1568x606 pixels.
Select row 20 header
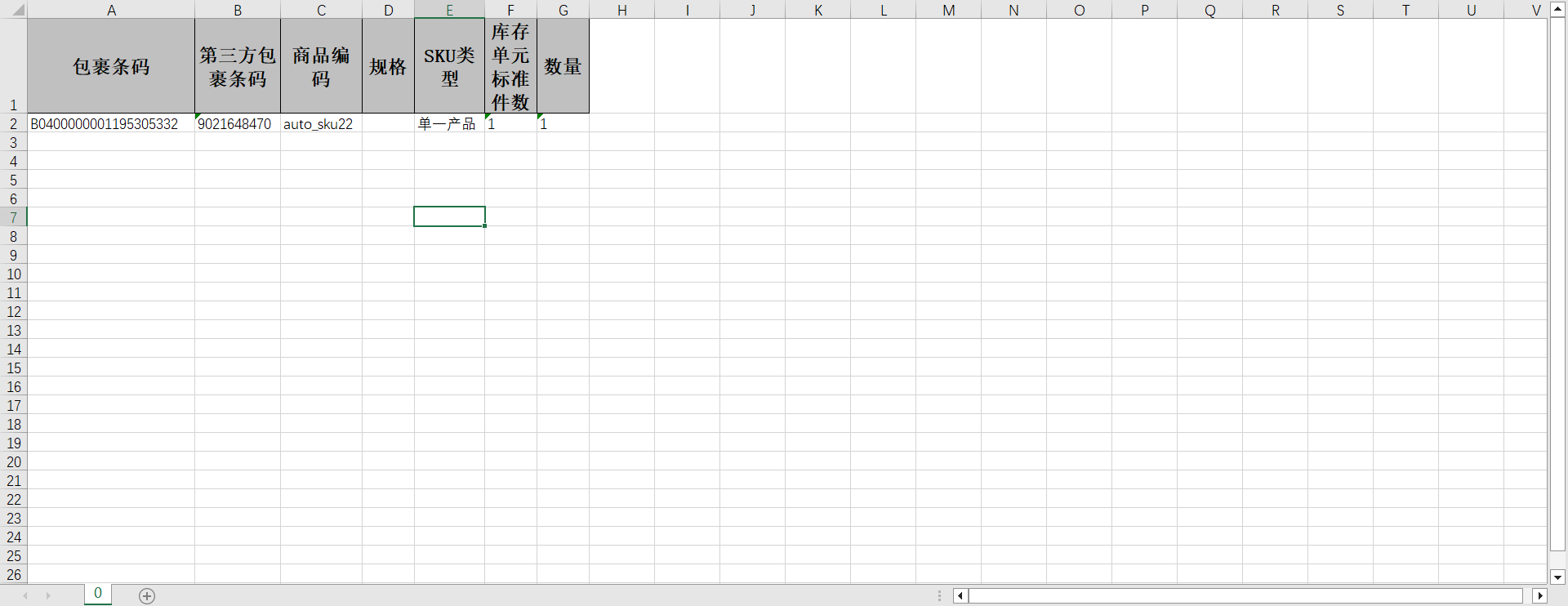click(x=13, y=461)
